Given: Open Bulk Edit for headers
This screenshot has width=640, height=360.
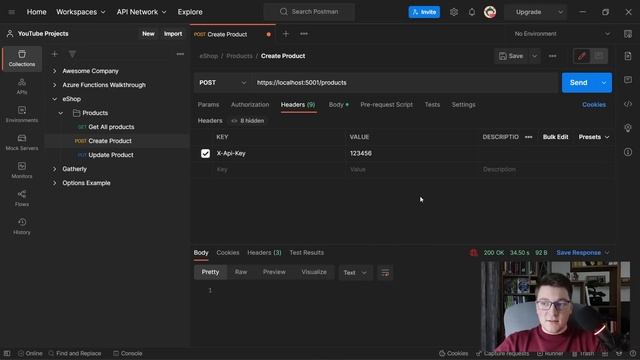Looking at the screenshot, I should tap(555, 137).
